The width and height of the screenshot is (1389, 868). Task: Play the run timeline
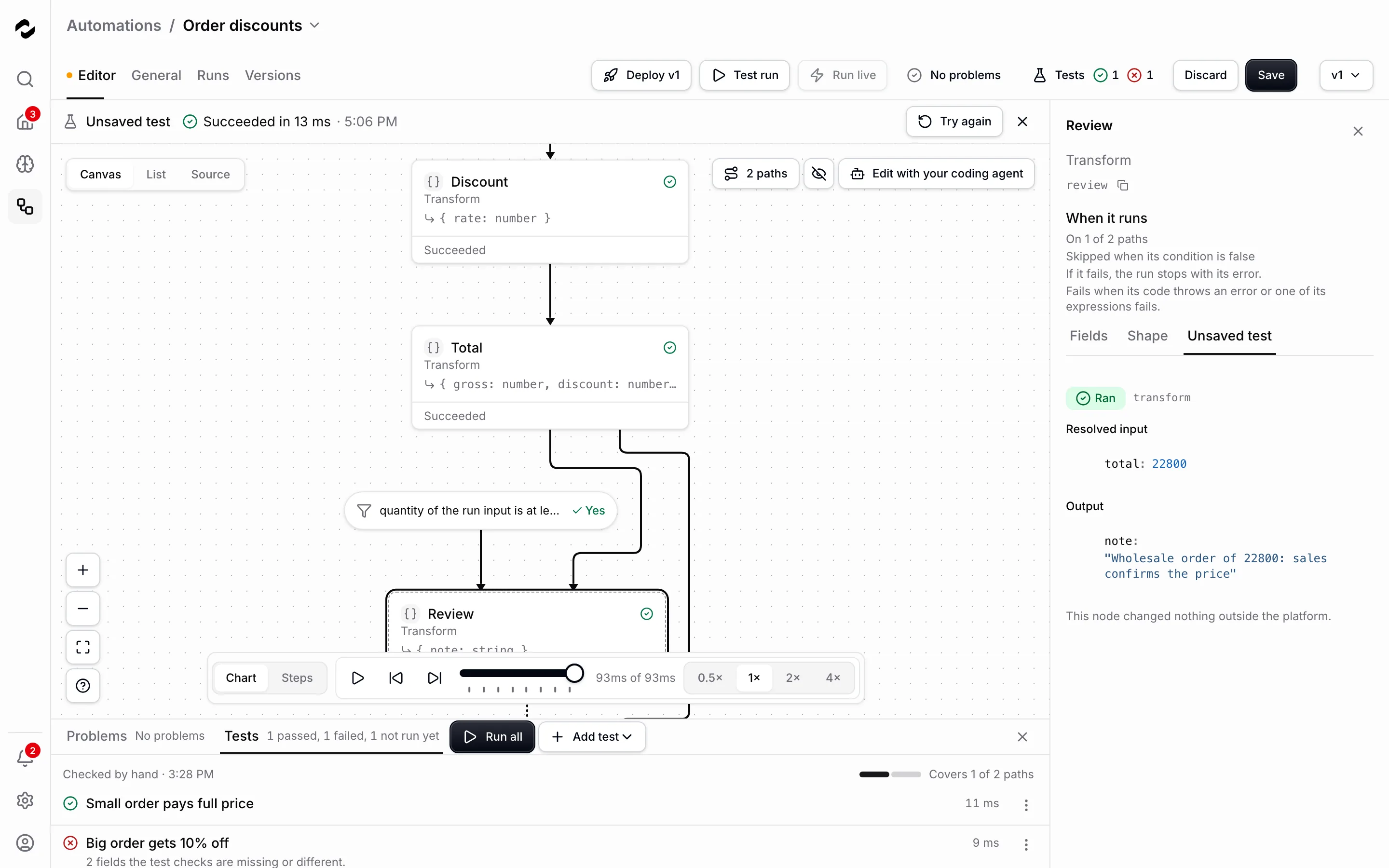pos(357,678)
